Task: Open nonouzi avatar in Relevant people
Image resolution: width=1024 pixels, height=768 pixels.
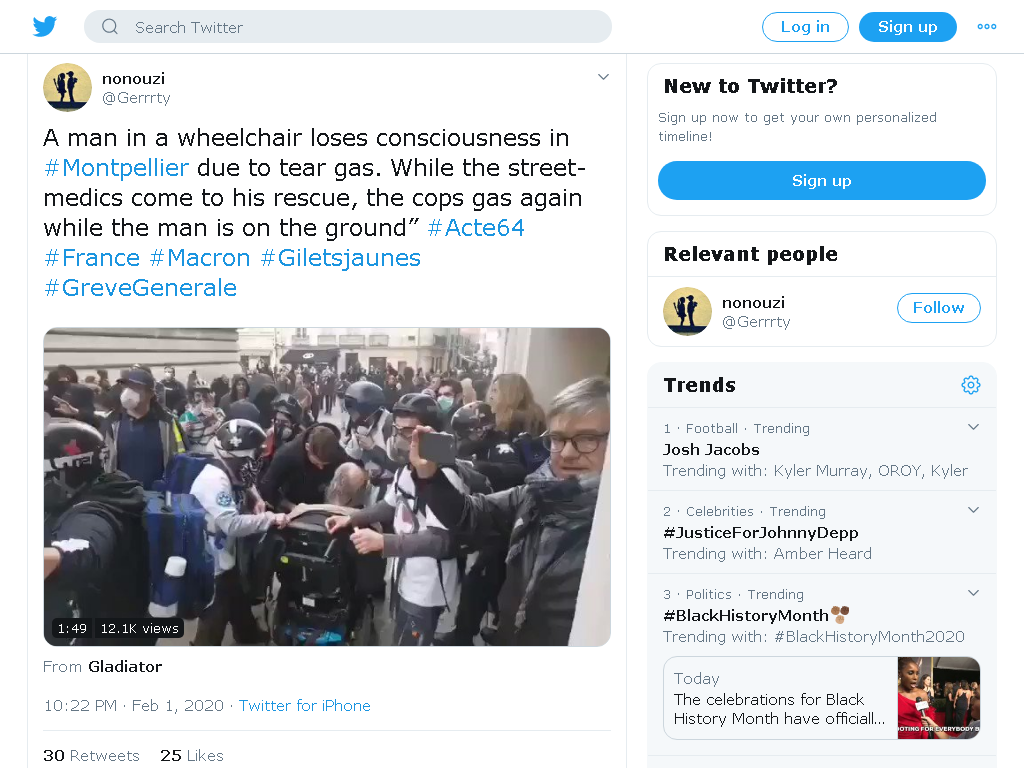Action: coord(687,312)
